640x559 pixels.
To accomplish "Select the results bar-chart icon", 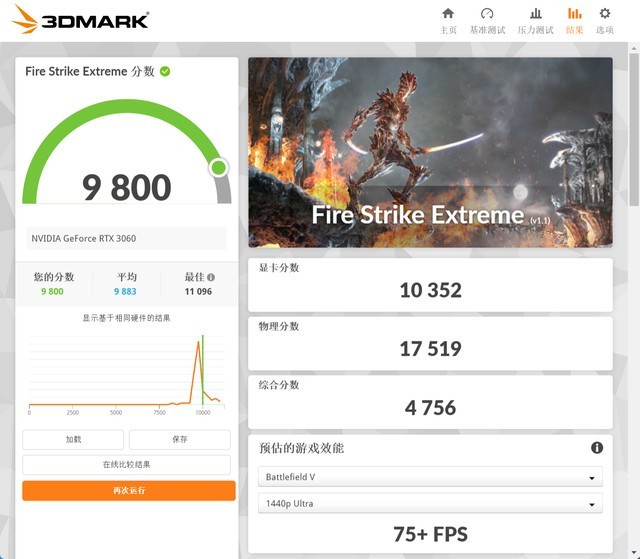I will point(574,13).
